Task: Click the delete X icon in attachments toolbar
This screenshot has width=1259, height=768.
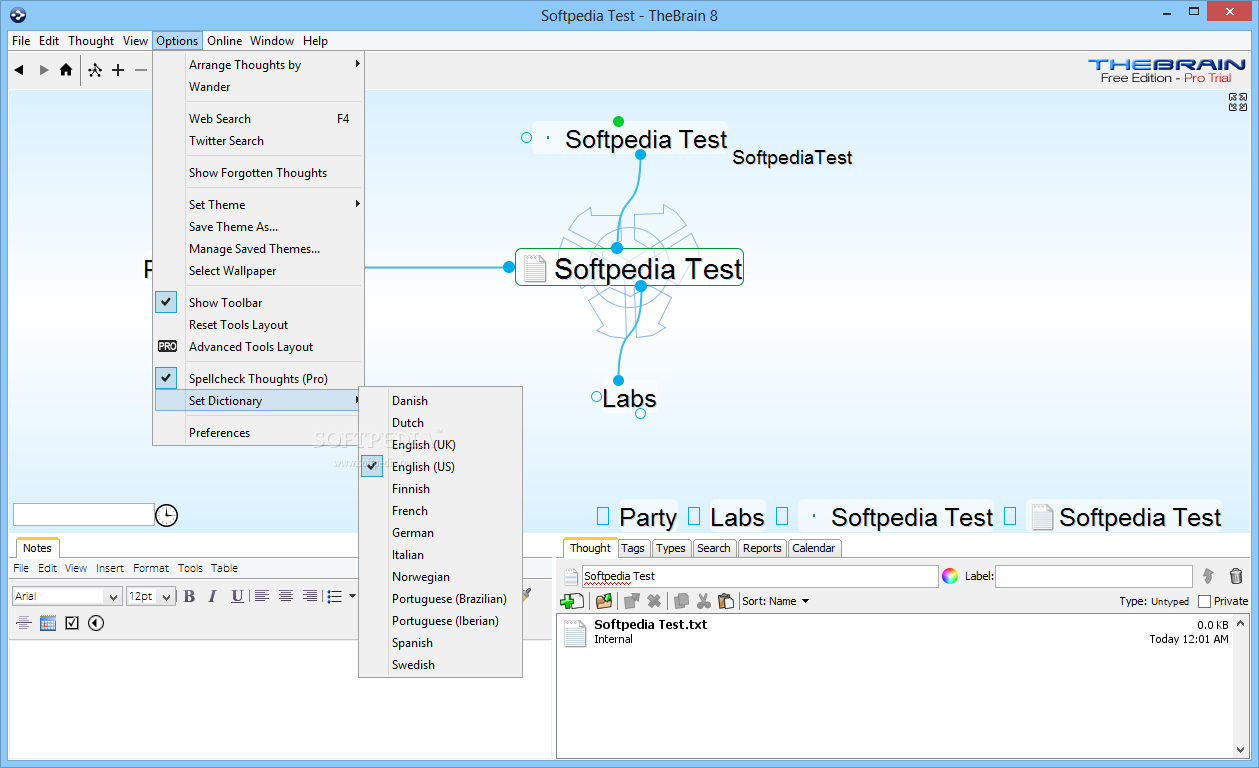Action: tap(654, 601)
